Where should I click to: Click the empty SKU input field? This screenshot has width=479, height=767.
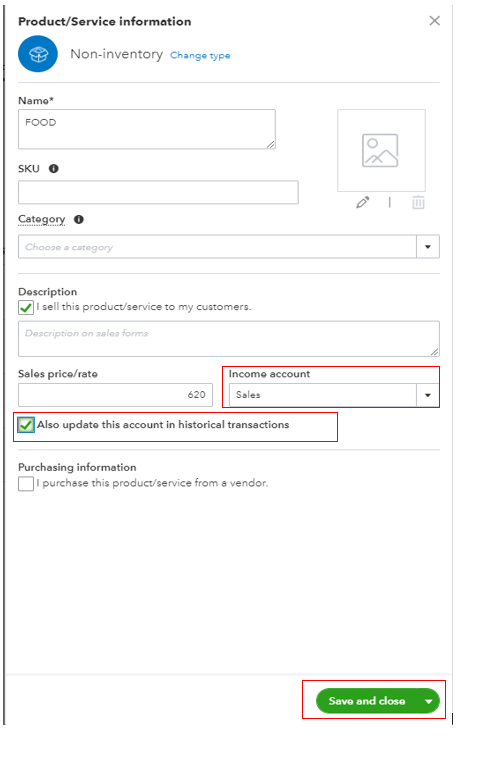pos(158,192)
